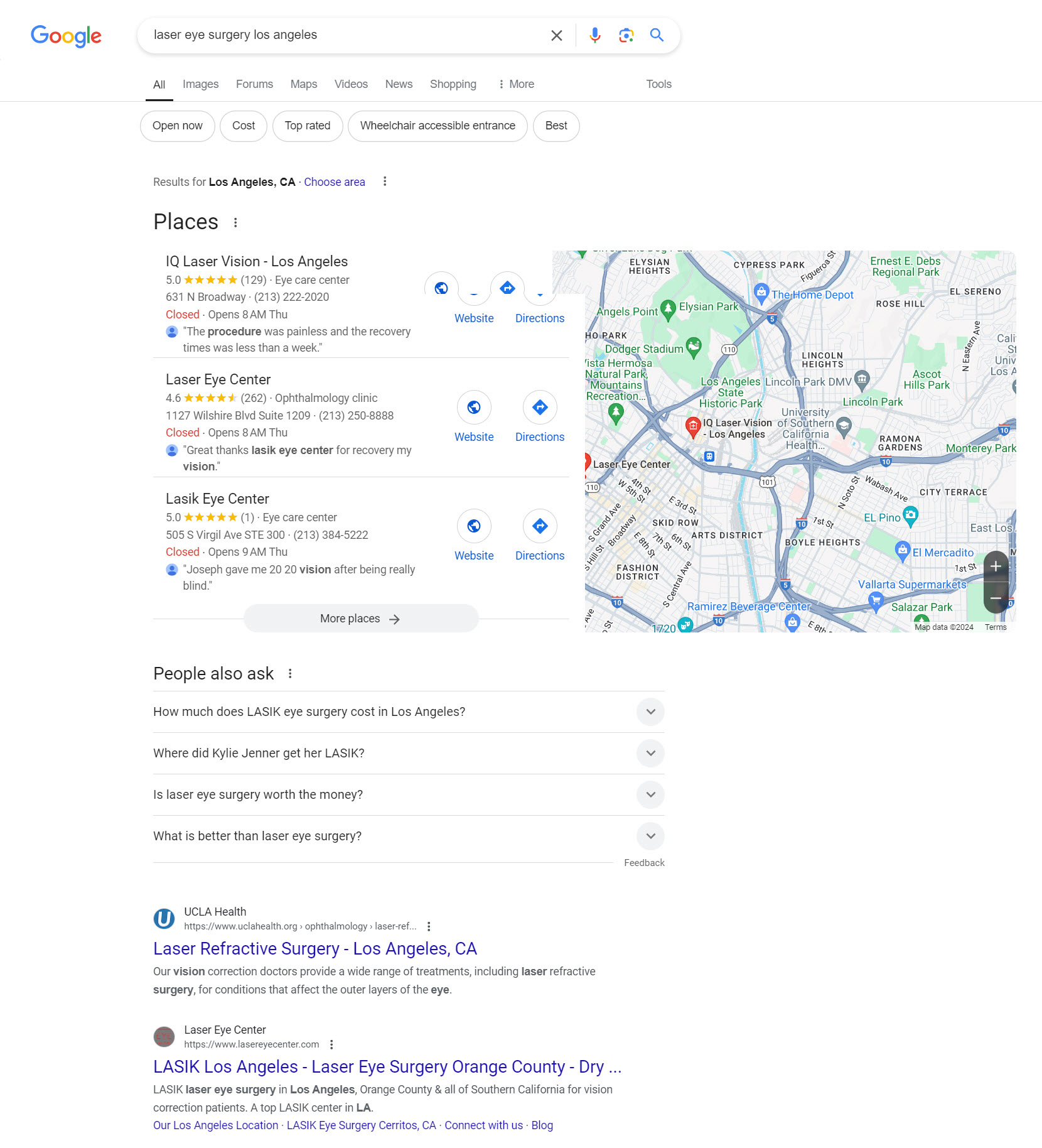This screenshot has width=1042, height=1148.
Task: Zoom in on the map
Action: point(996,566)
